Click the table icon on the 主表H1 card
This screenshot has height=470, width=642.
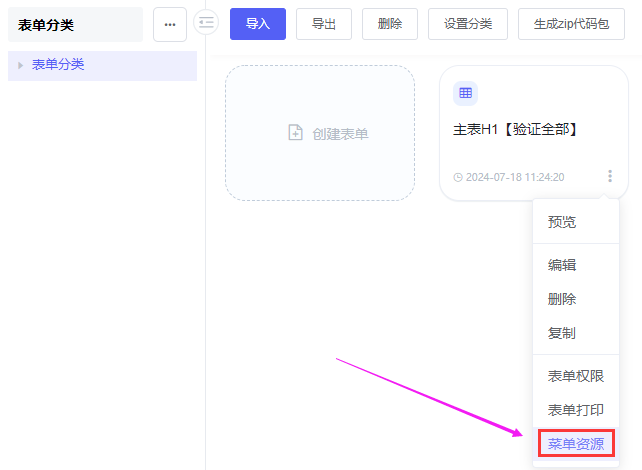point(465,93)
